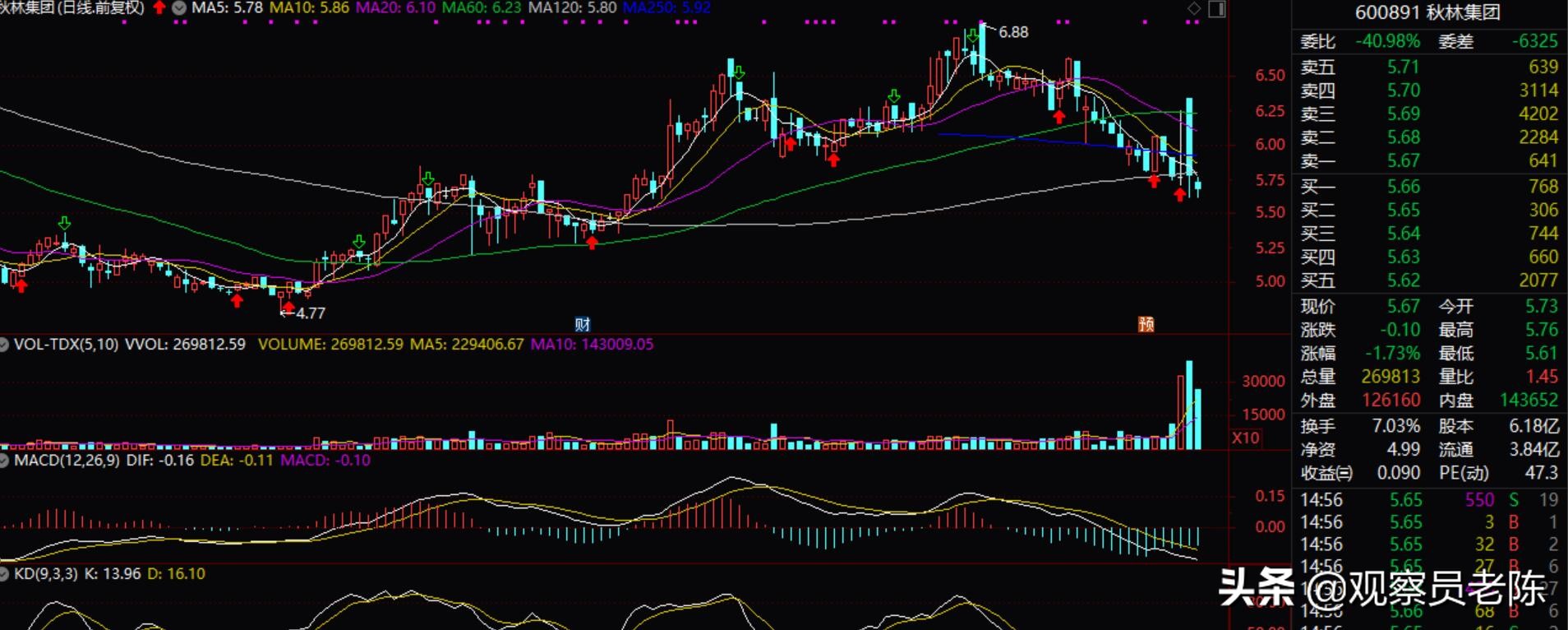Click the 买四 buy-four price 5.63

pyautogui.click(x=1404, y=257)
